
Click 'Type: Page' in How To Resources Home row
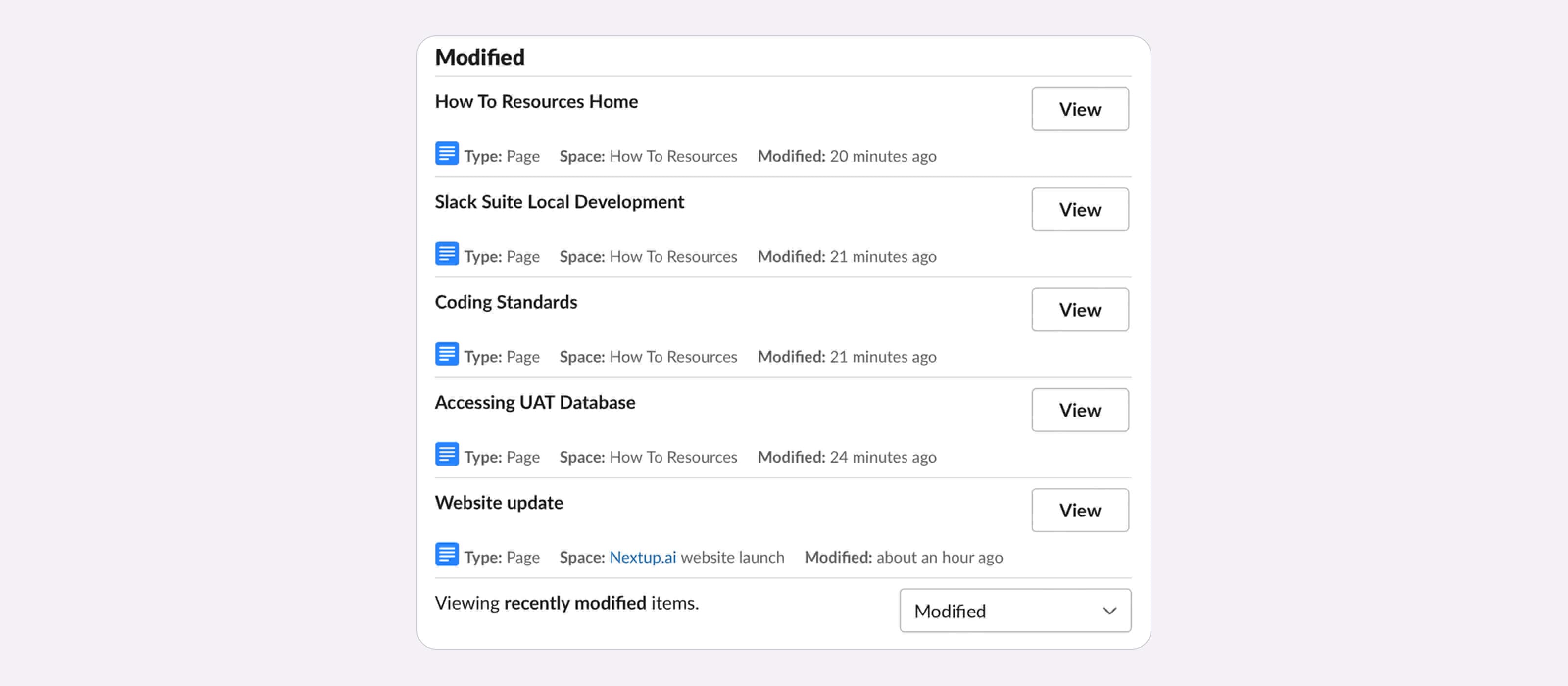[x=502, y=156]
